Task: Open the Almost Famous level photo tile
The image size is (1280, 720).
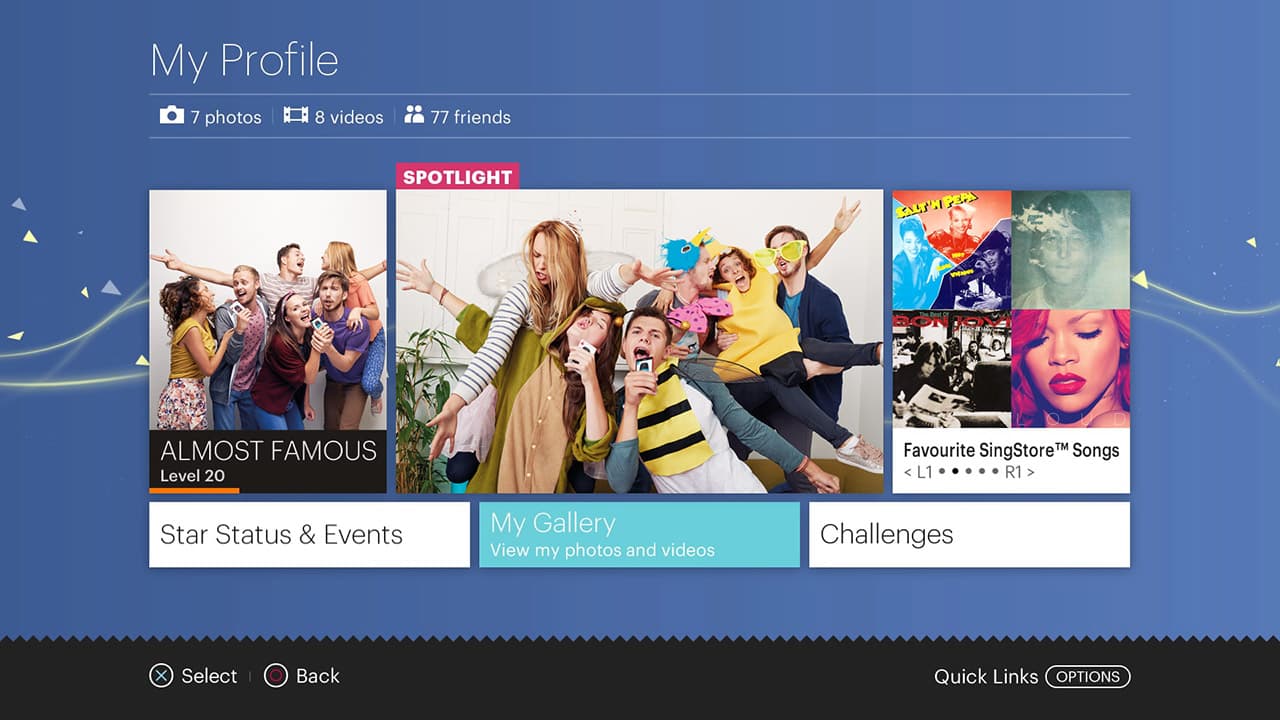Action: coord(268,341)
